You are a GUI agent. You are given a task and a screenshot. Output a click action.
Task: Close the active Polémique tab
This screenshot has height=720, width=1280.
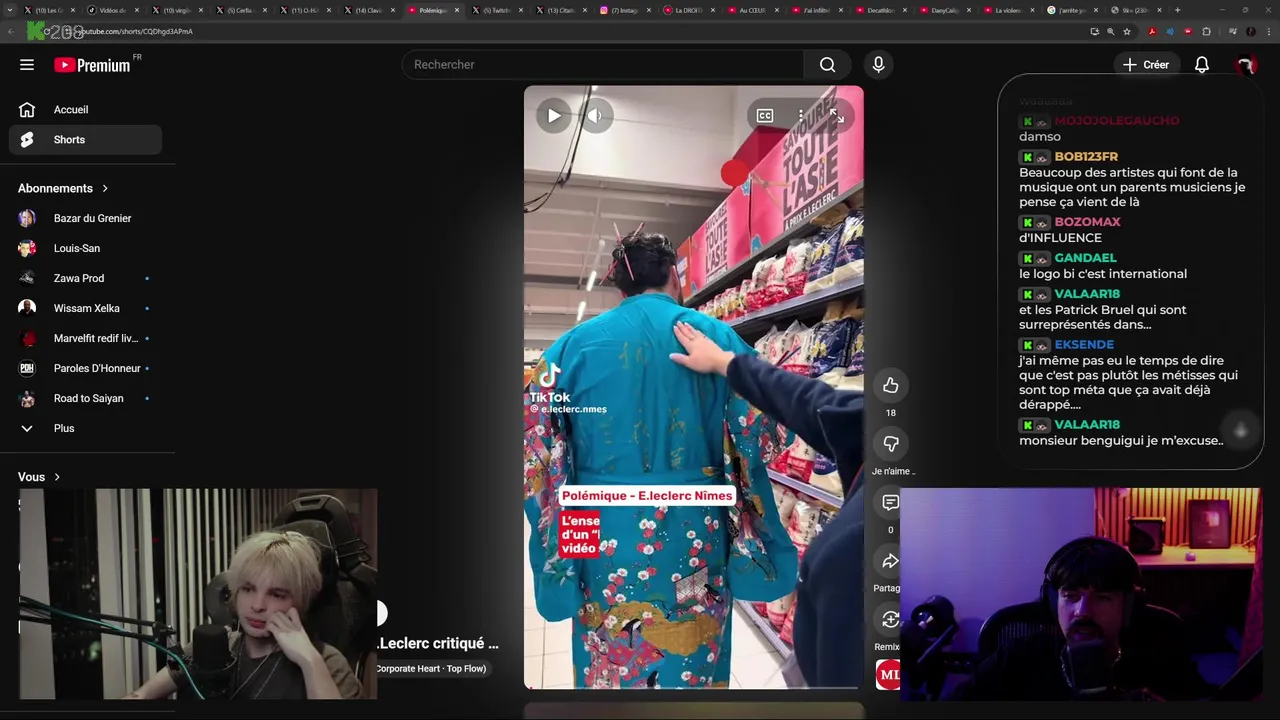click(457, 10)
